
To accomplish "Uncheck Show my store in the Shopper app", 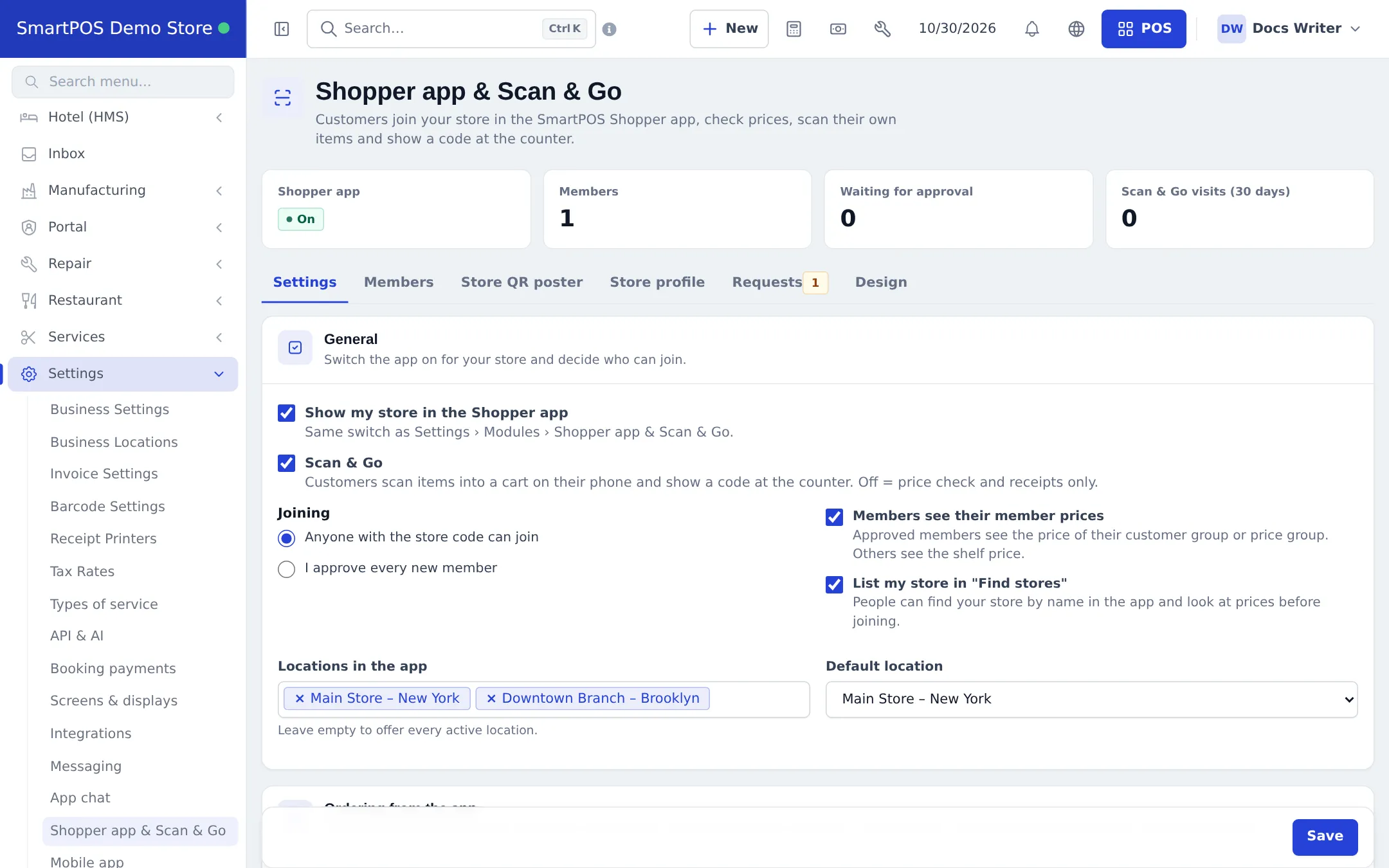I will pyautogui.click(x=287, y=413).
